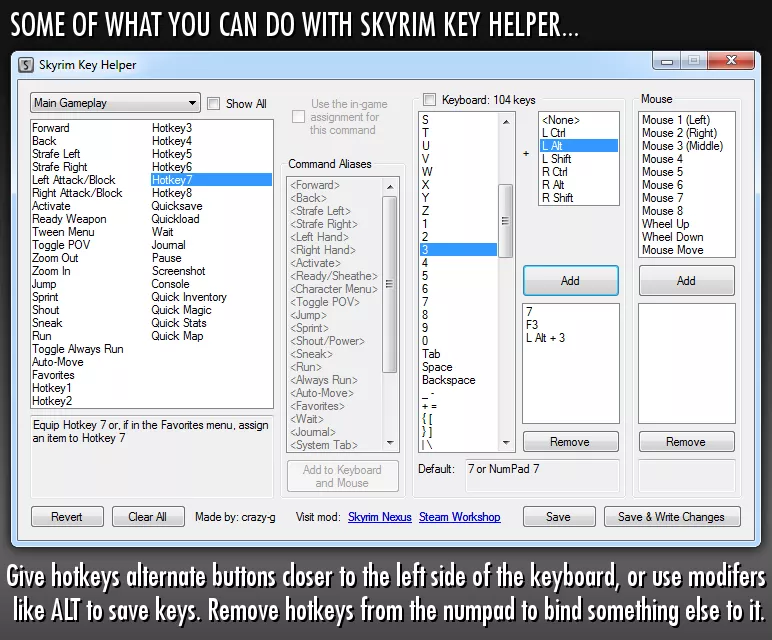Select the Console command
772x640 pixels.
(x=170, y=284)
